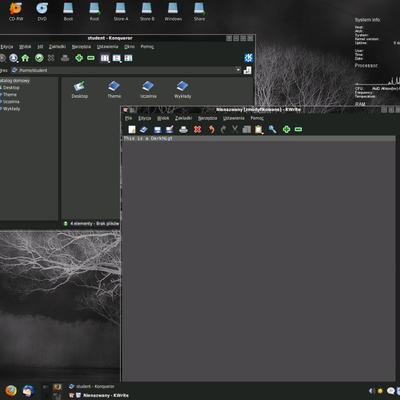This screenshot has height=400, width=400.
Task: Open the Zakladki menu in KWrite
Action: pos(183,118)
